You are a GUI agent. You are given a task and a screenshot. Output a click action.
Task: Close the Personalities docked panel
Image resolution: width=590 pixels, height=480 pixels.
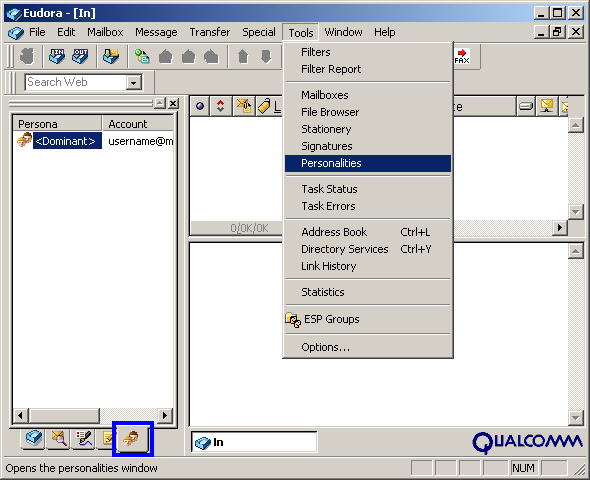pyautogui.click(x=173, y=103)
